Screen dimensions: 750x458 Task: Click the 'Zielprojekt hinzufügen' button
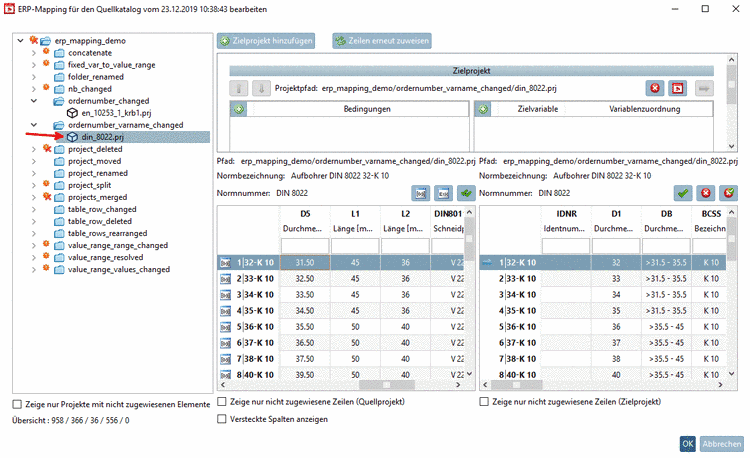266,41
